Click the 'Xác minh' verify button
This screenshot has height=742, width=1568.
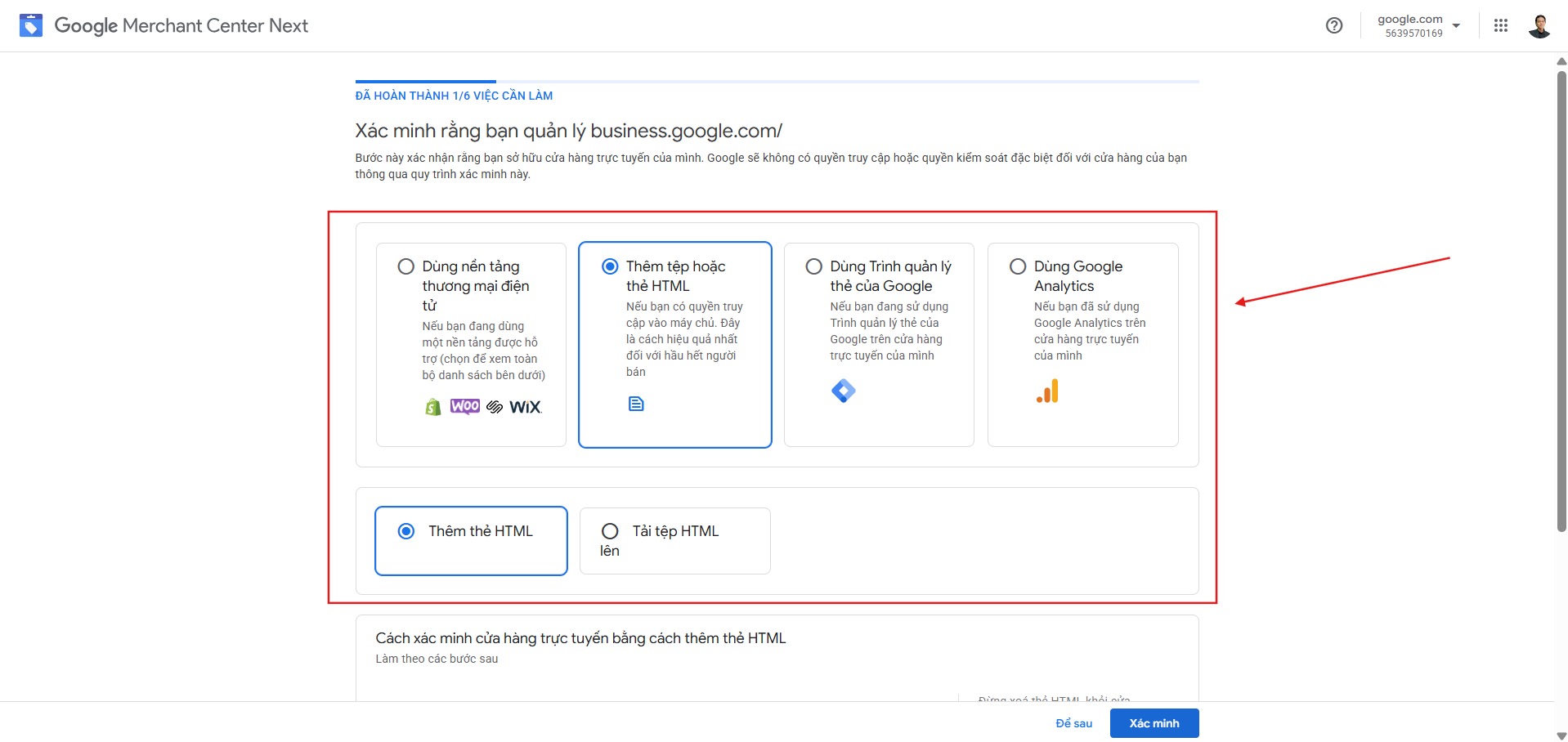(x=1154, y=723)
